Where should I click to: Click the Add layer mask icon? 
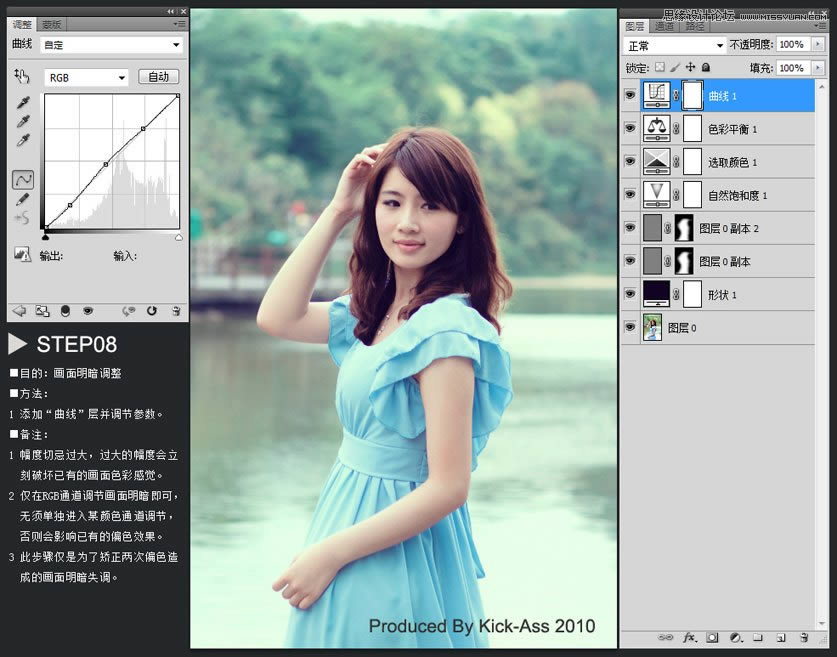[712, 638]
